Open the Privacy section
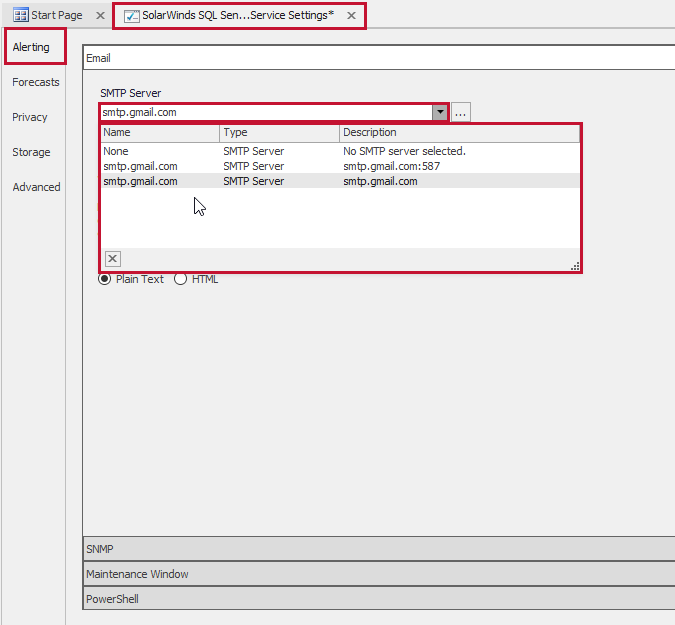The image size is (675, 625). [30, 117]
